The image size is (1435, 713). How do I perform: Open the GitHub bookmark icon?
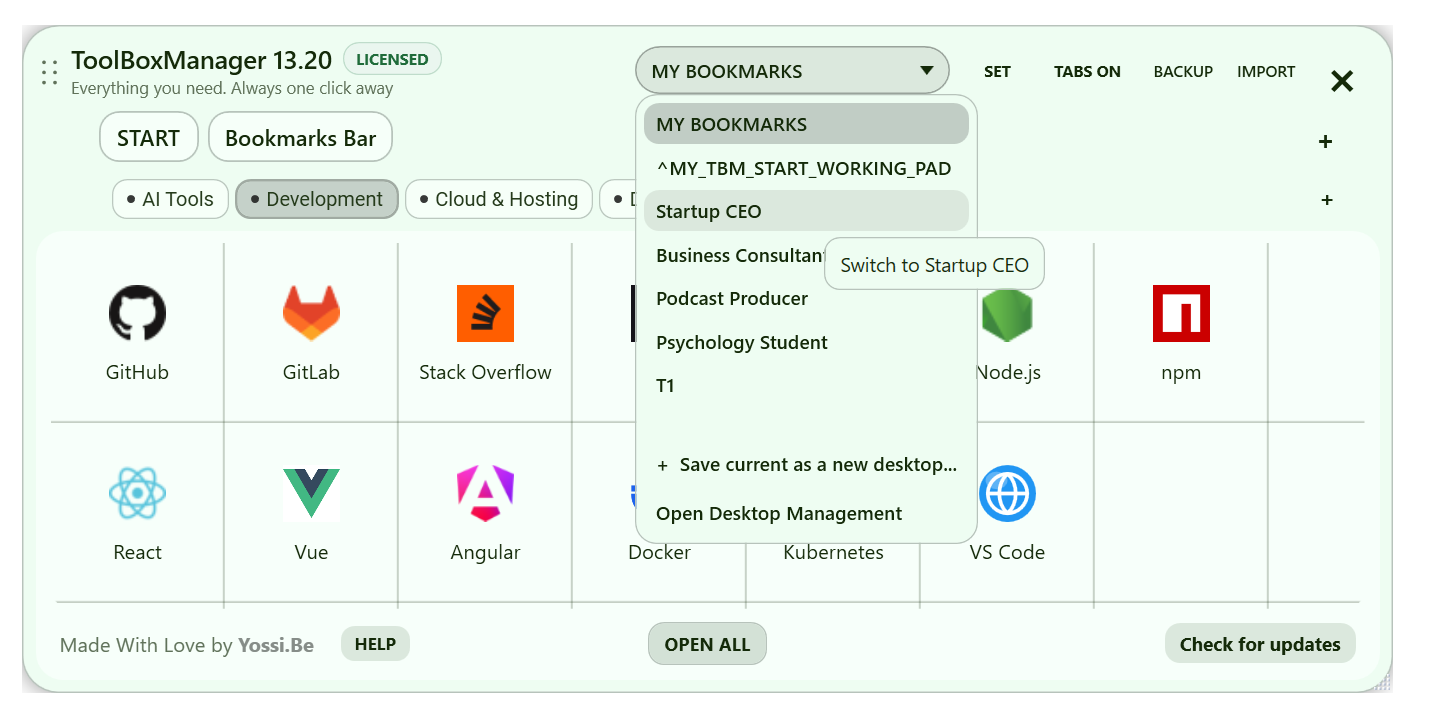click(x=137, y=313)
